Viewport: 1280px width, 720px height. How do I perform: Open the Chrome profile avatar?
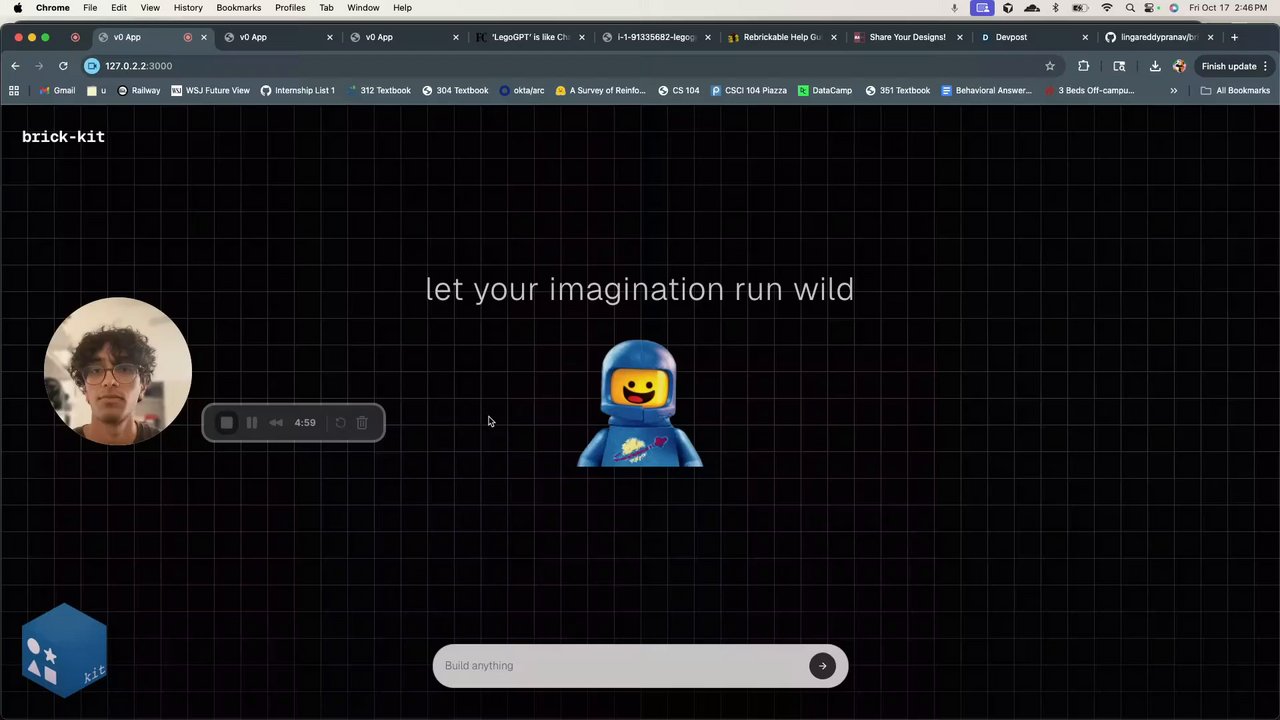1179,66
